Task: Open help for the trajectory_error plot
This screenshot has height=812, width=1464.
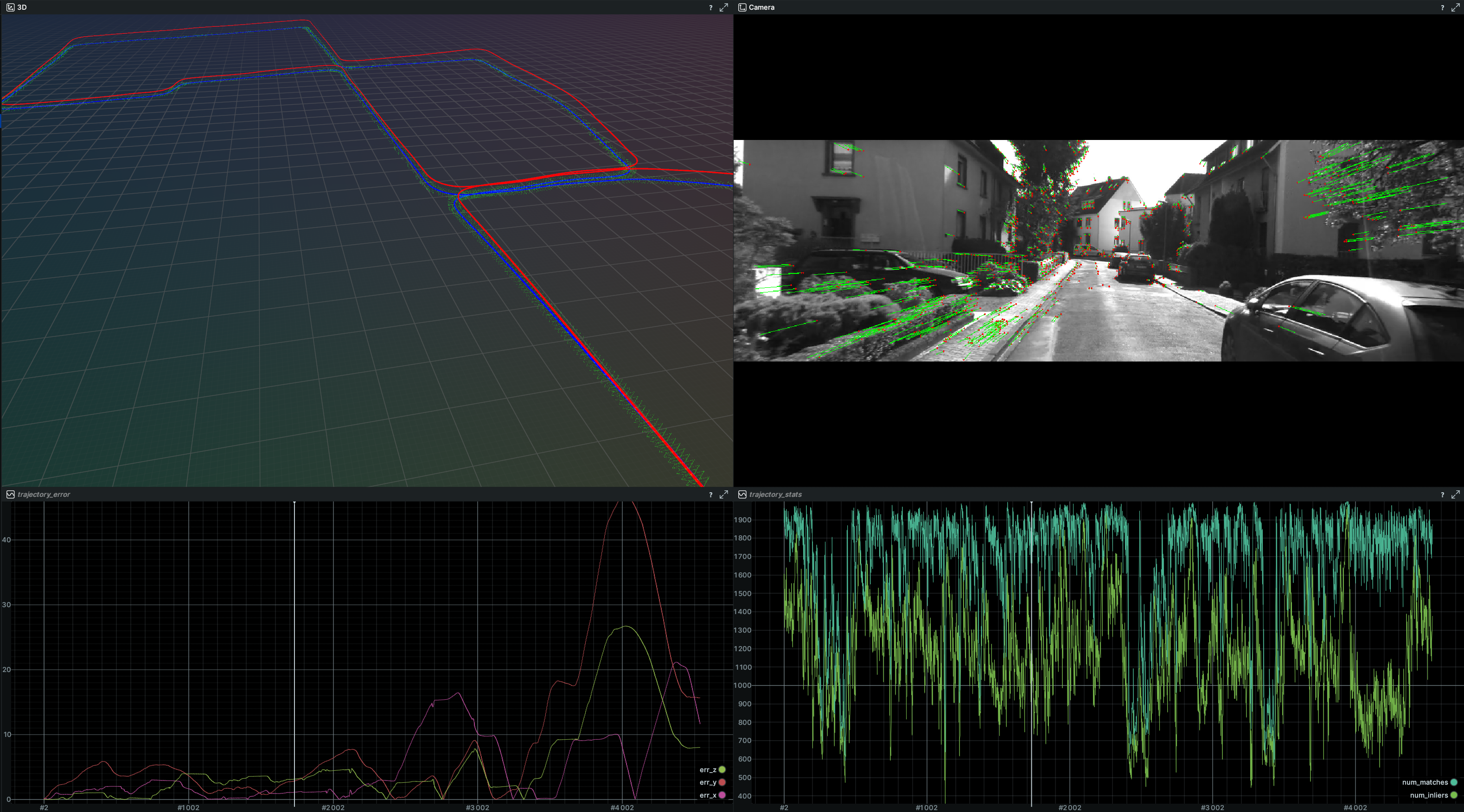Action: pos(710,495)
